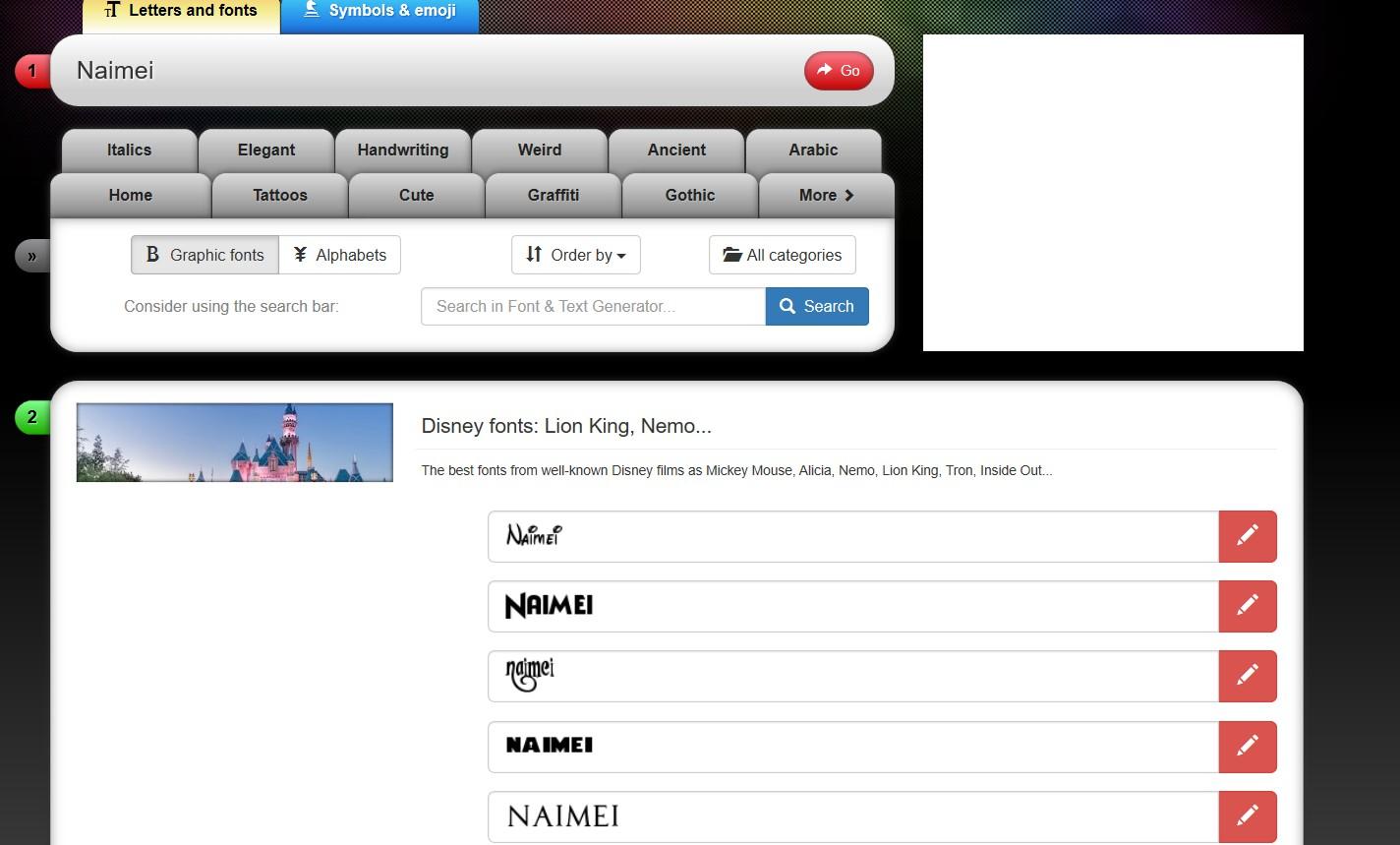Image resolution: width=1400 pixels, height=845 pixels.
Task: Open the Tattoos category
Action: pyautogui.click(x=280, y=196)
